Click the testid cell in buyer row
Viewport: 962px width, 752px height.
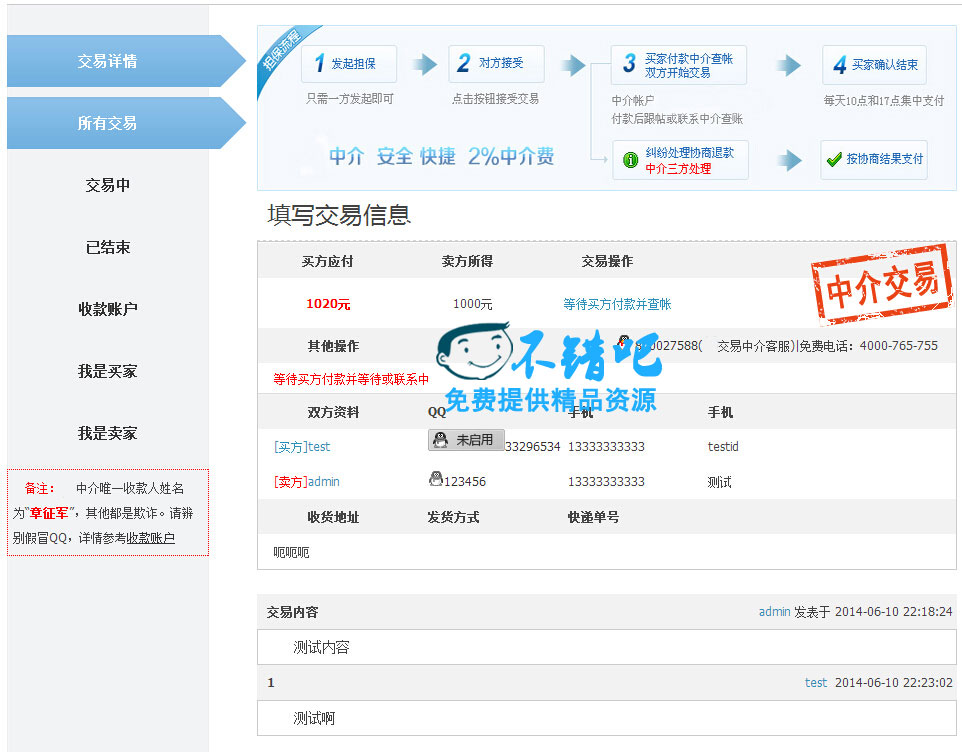tap(723, 447)
